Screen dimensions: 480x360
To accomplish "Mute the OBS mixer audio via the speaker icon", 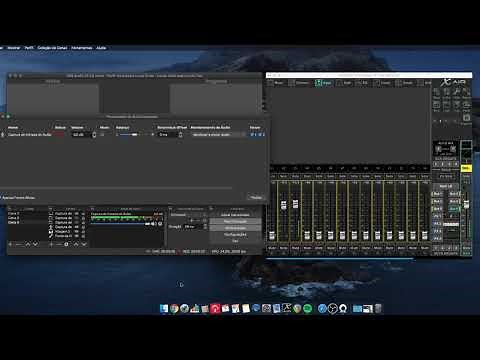I will [x=154, y=224].
